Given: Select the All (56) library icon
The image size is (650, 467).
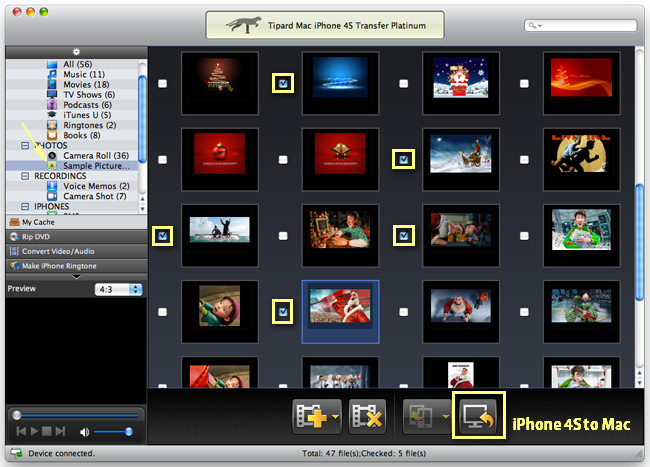Looking at the screenshot, I should (52, 64).
